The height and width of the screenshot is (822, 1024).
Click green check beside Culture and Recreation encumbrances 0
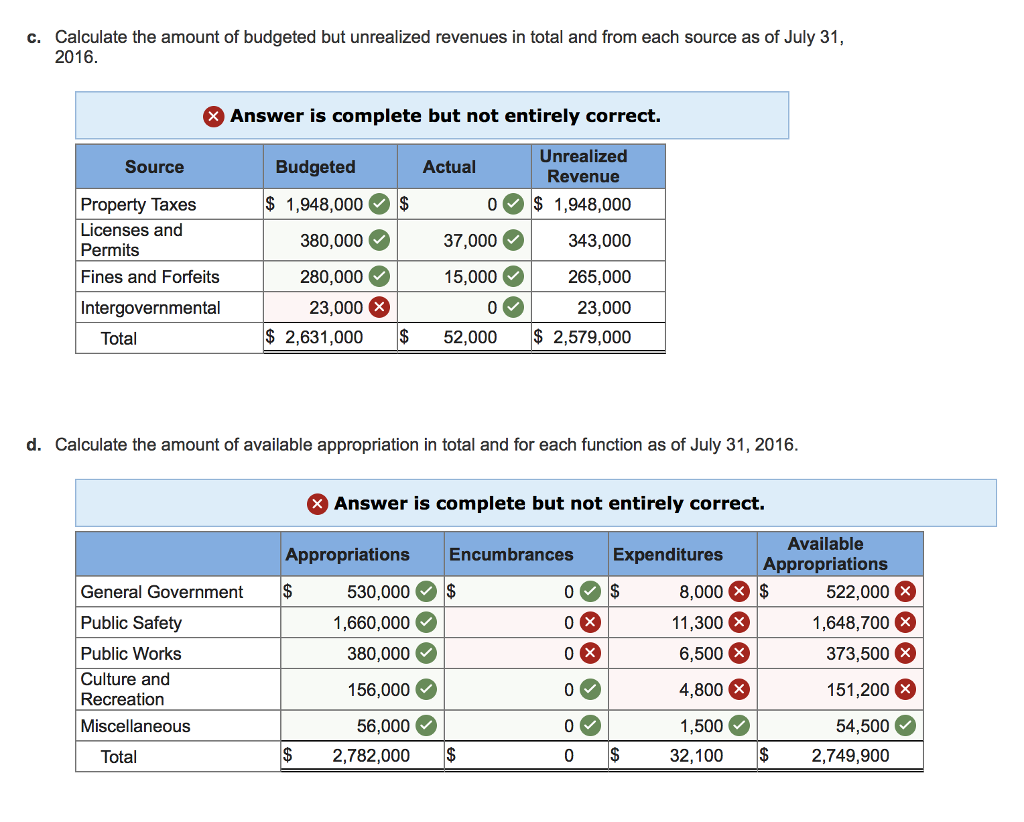590,689
